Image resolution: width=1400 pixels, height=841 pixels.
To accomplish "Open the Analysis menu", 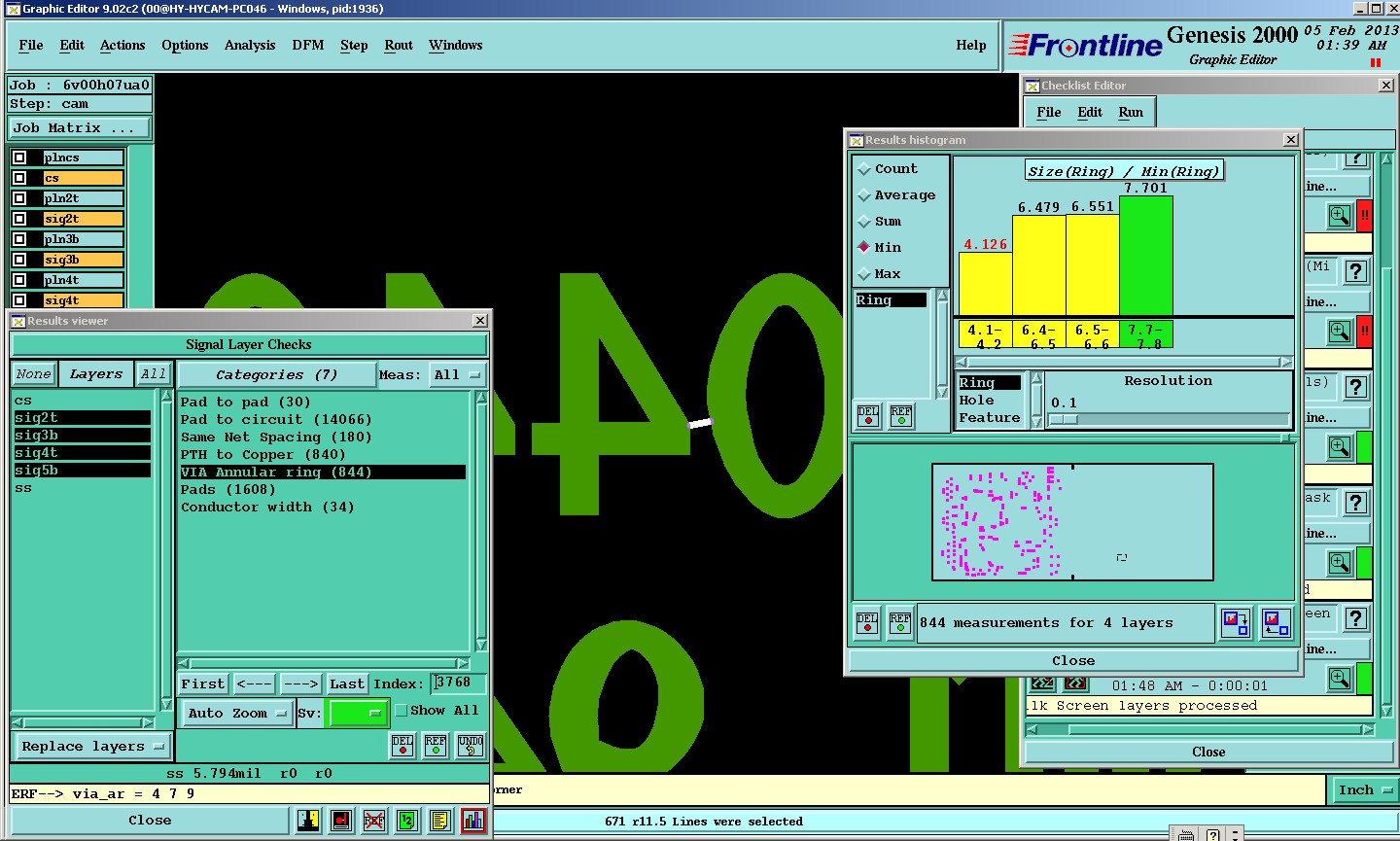I will [250, 45].
